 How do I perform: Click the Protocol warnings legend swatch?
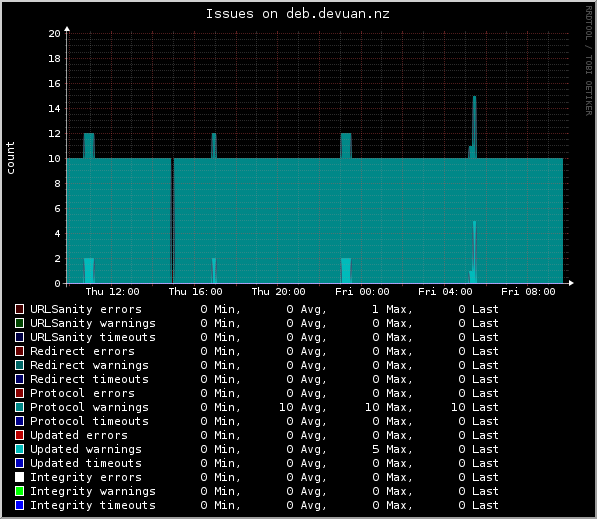[x=19, y=407]
